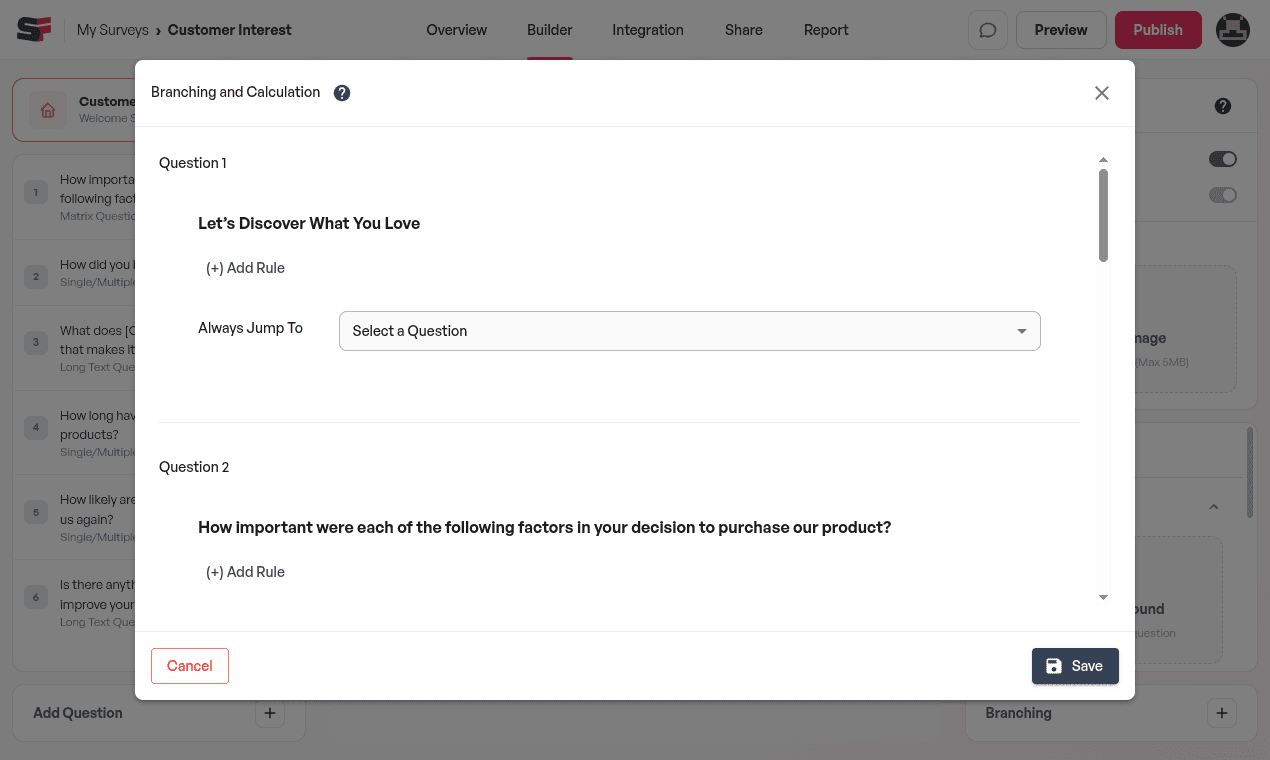The width and height of the screenshot is (1270, 760).
Task: Go to My Surveys breadcrumb
Action: click(112, 30)
